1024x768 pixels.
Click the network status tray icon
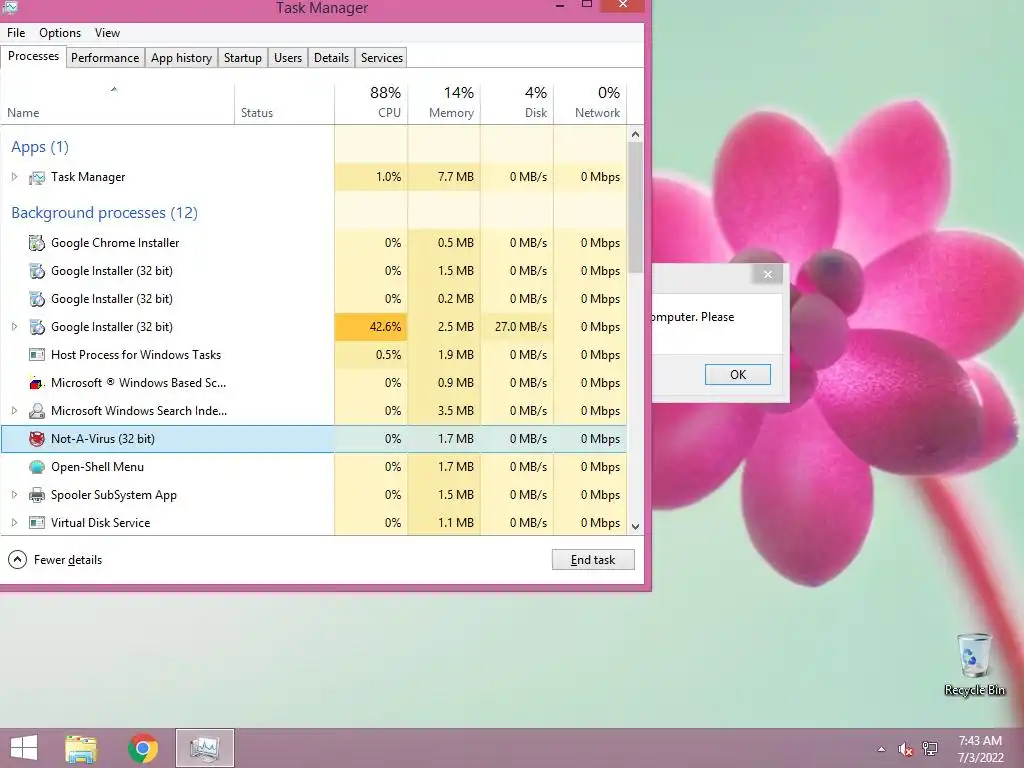(930, 748)
